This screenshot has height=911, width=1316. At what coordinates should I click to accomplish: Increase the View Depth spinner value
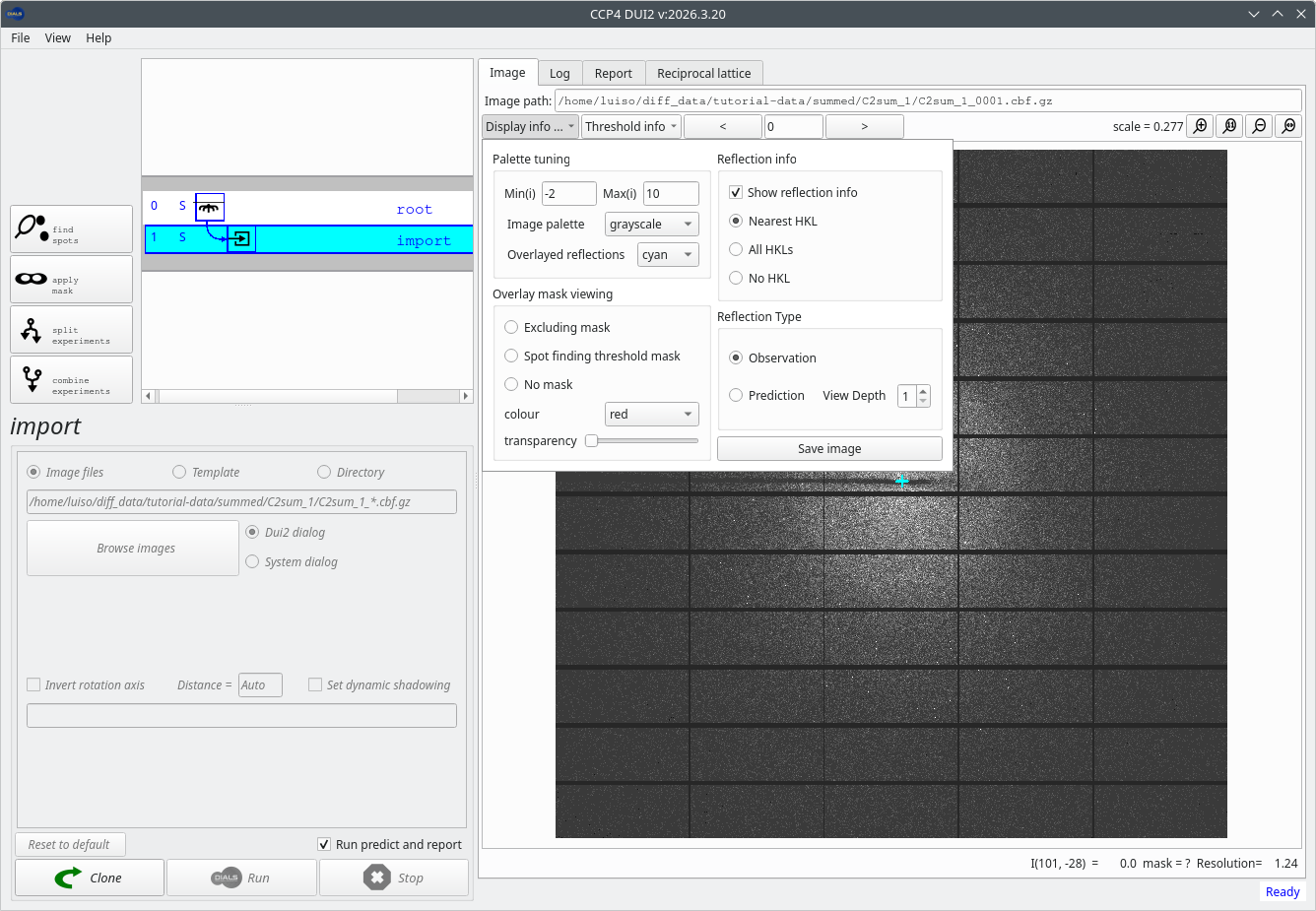tap(923, 390)
